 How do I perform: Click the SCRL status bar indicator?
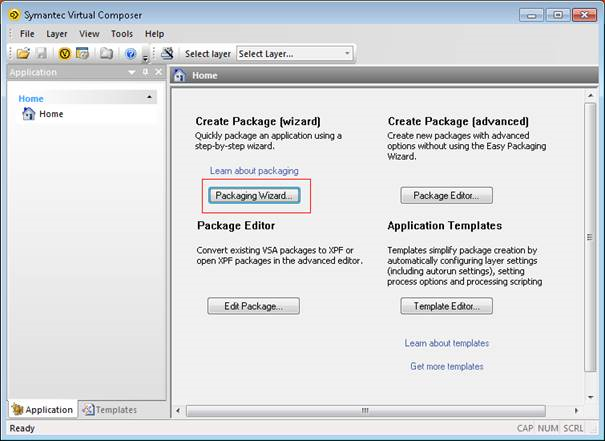[x=573, y=428]
